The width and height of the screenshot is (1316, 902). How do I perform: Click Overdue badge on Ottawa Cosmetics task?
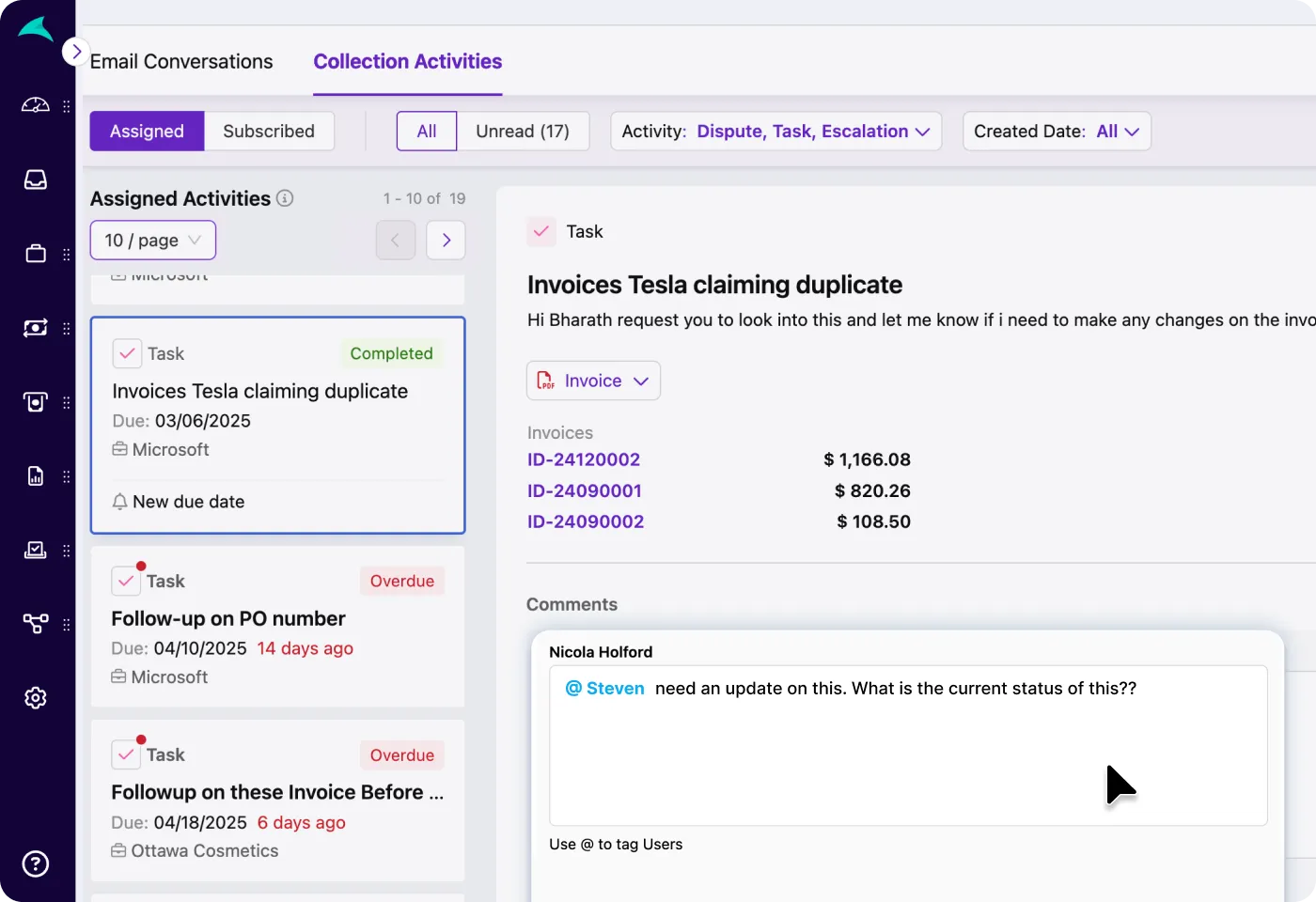[x=402, y=755]
